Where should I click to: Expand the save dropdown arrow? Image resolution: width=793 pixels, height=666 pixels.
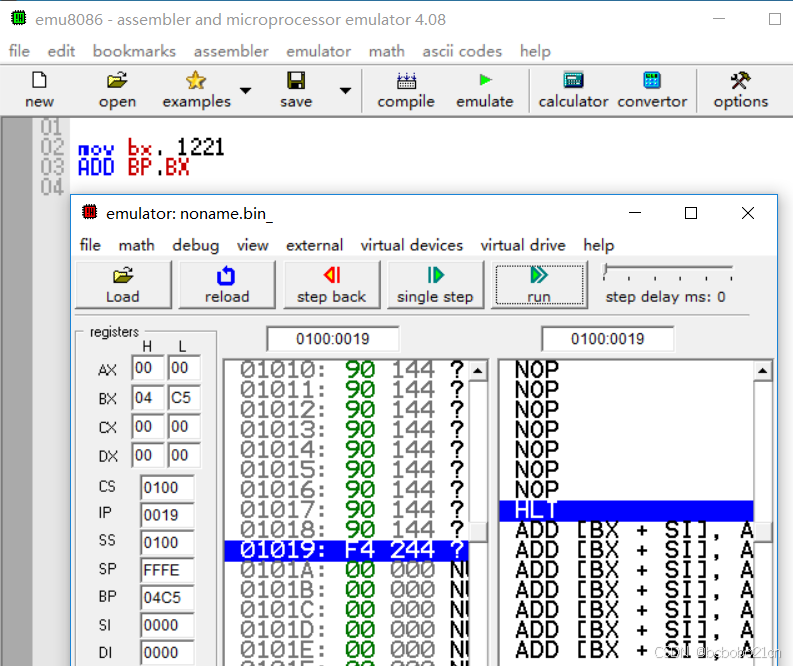click(x=345, y=91)
